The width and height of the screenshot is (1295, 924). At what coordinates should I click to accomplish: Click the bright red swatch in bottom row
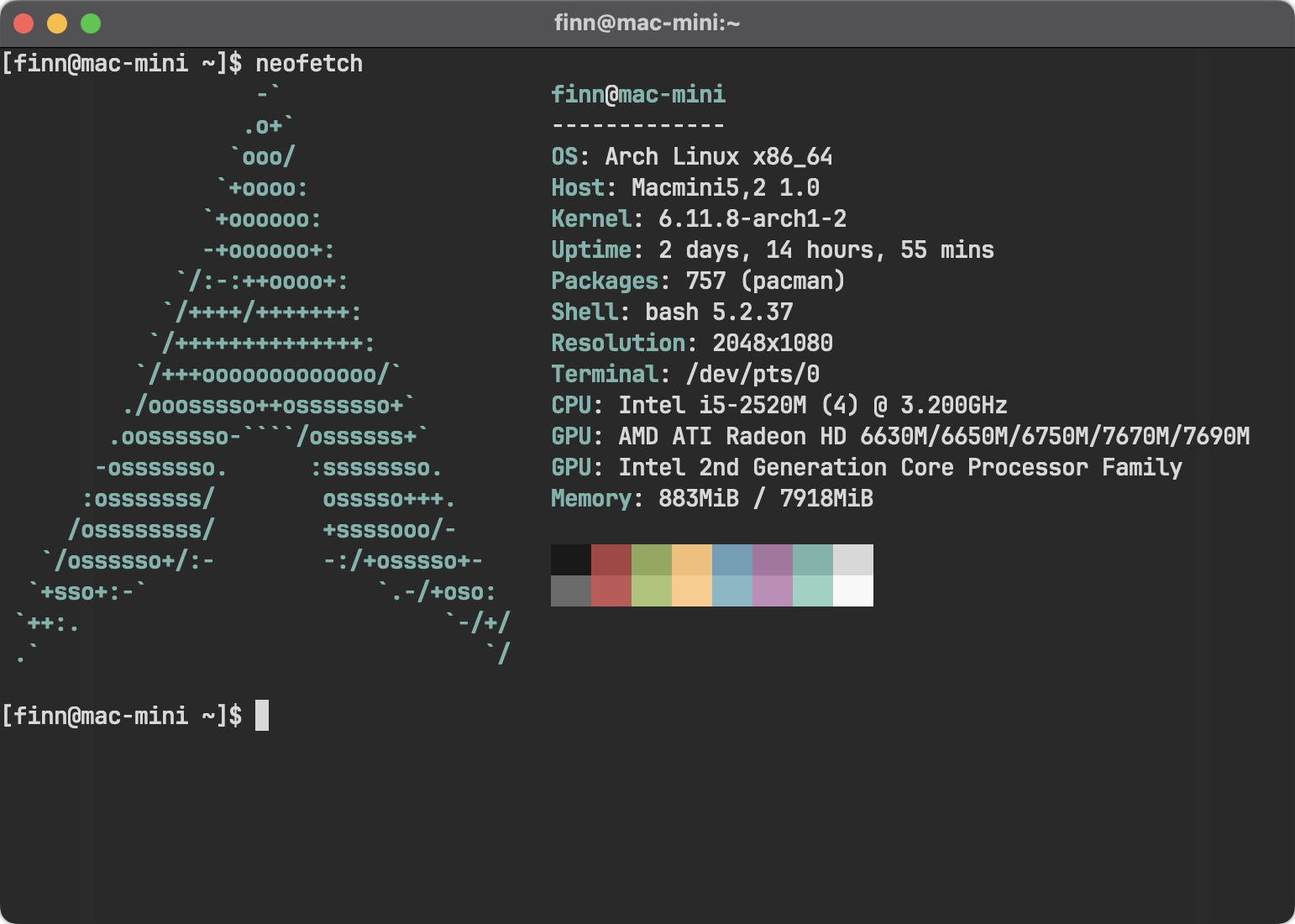(x=611, y=591)
